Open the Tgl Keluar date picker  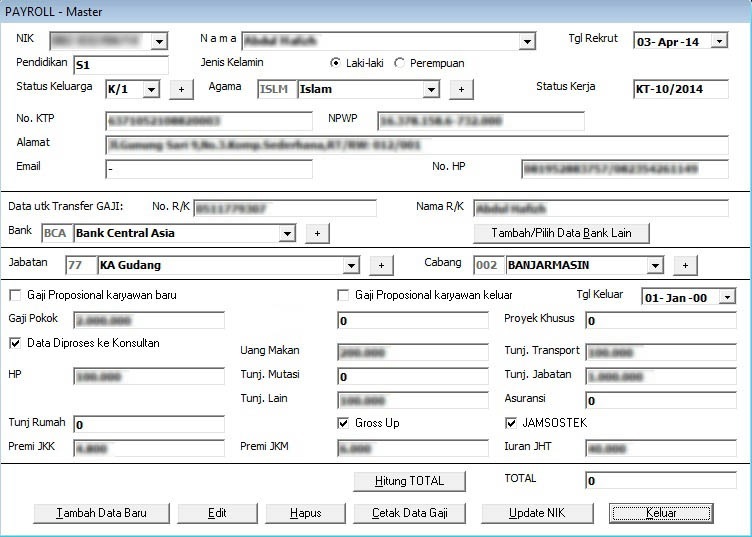727,297
